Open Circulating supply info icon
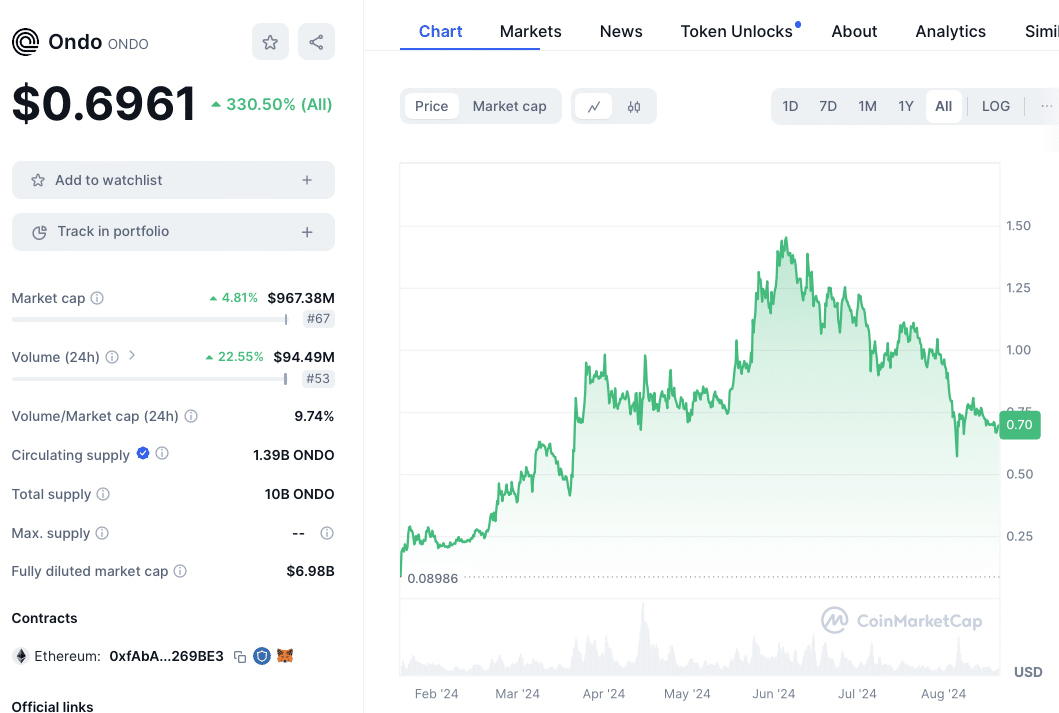The width and height of the screenshot is (1059, 713). coord(162,453)
